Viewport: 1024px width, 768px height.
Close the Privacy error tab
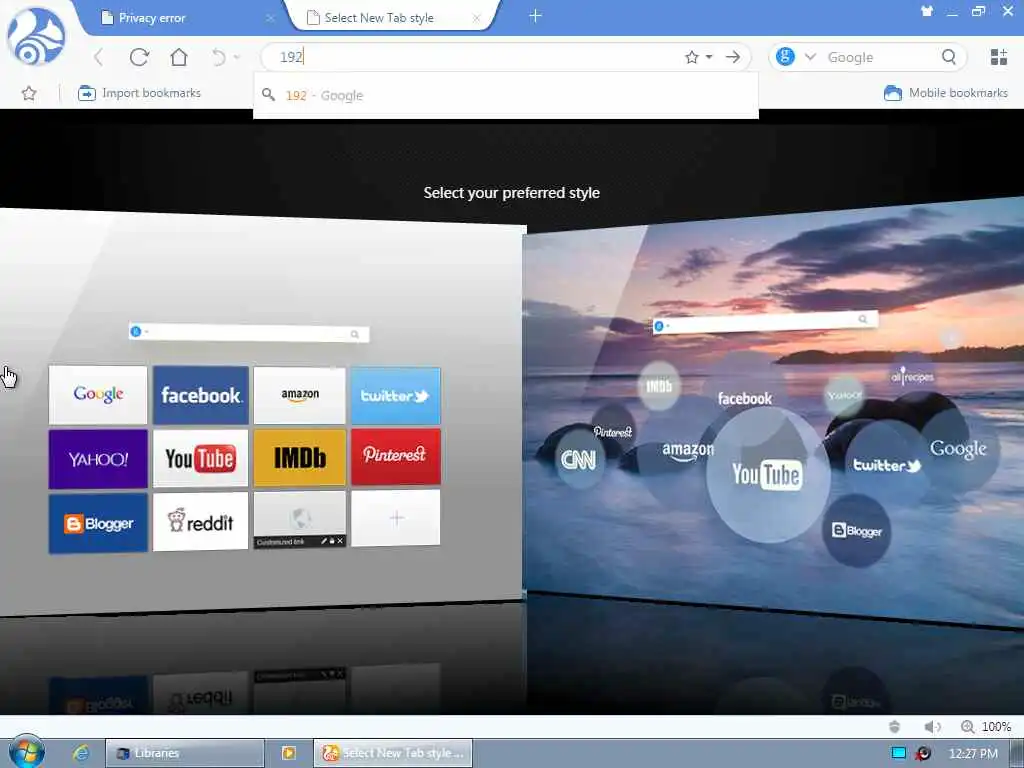pyautogui.click(x=270, y=18)
